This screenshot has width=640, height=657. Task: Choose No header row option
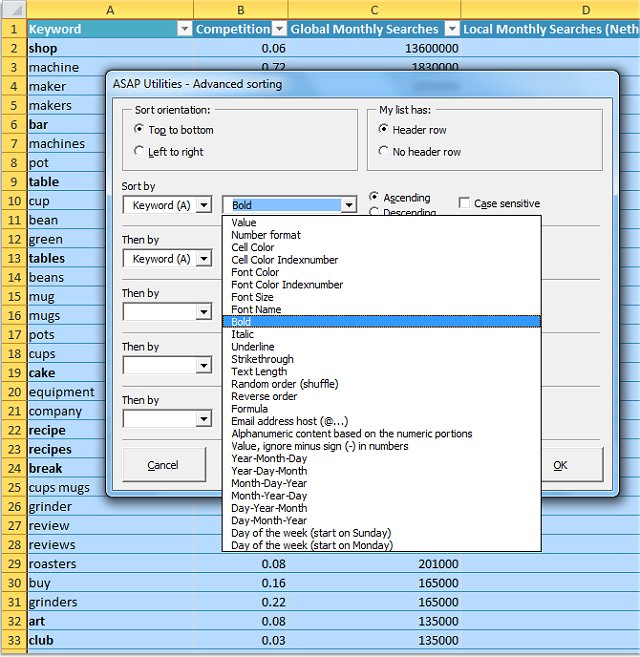point(383,151)
